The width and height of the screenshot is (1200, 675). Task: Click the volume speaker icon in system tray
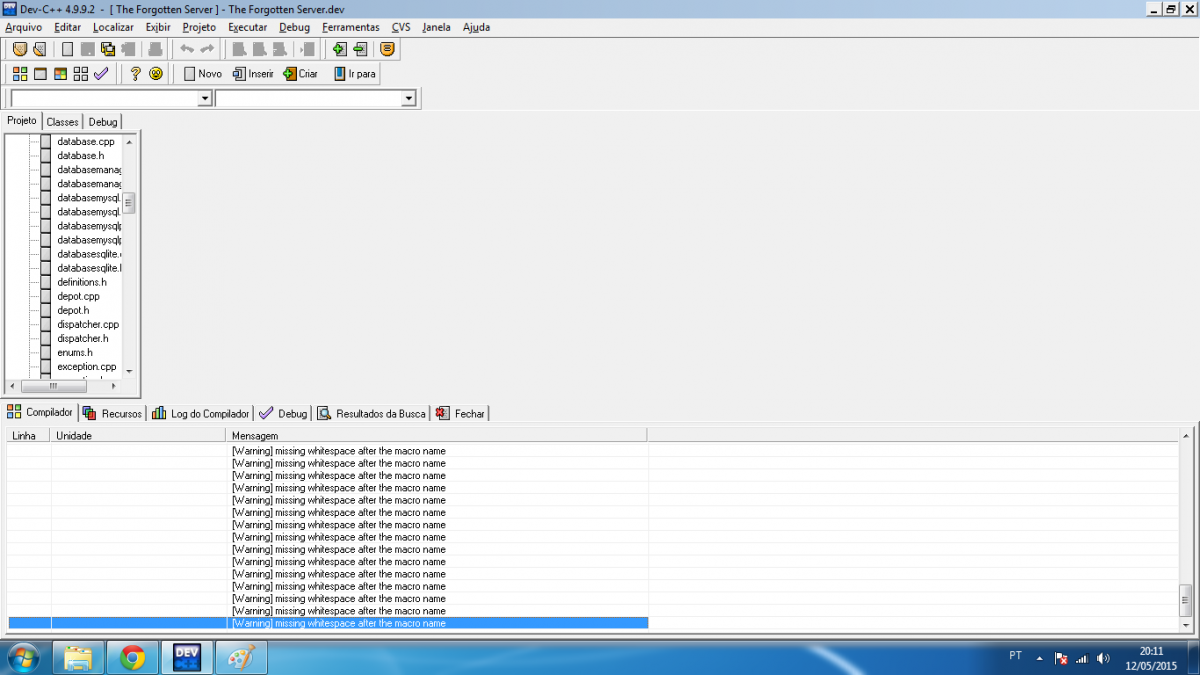[x=1103, y=658]
